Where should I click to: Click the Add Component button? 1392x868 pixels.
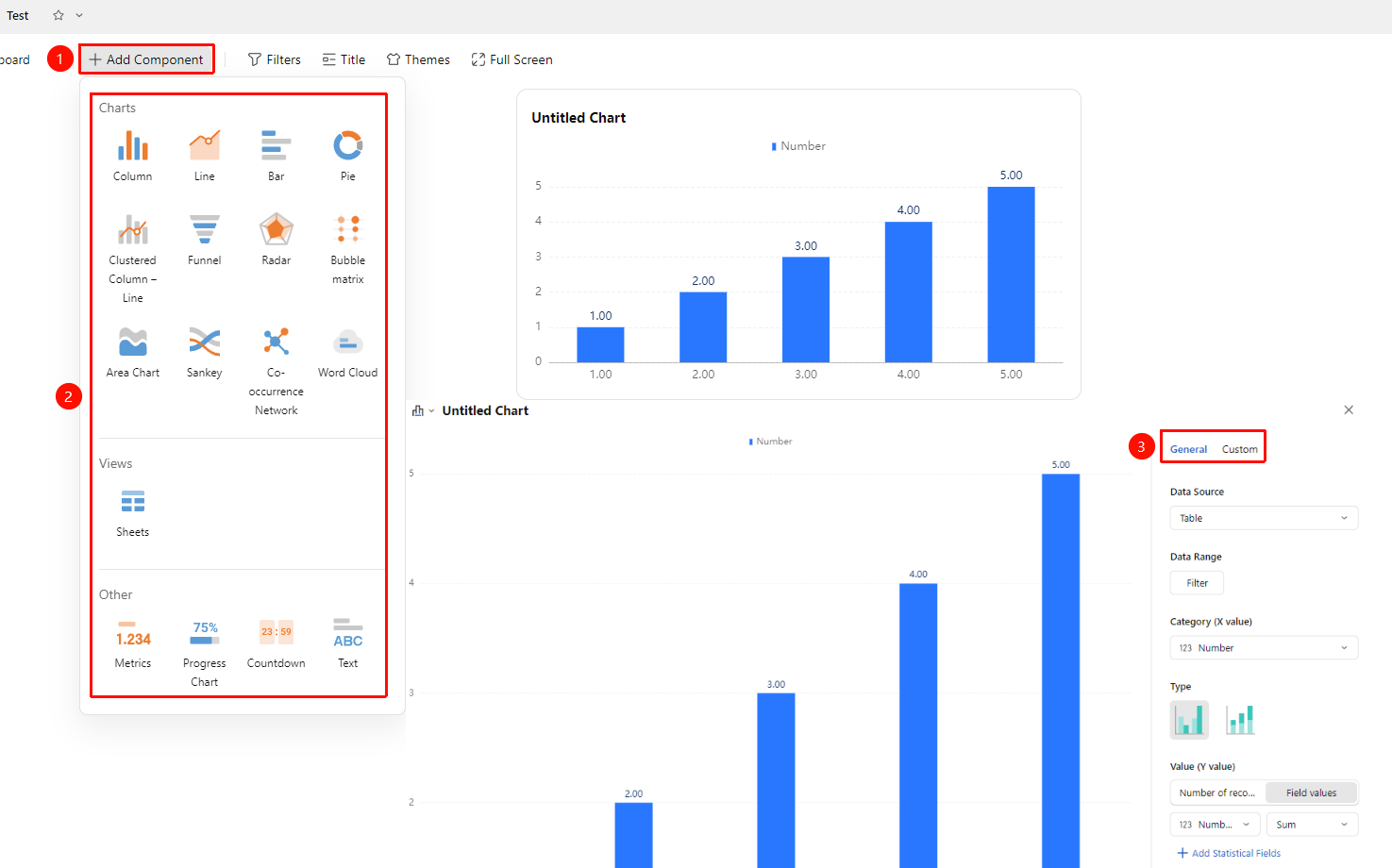point(146,59)
